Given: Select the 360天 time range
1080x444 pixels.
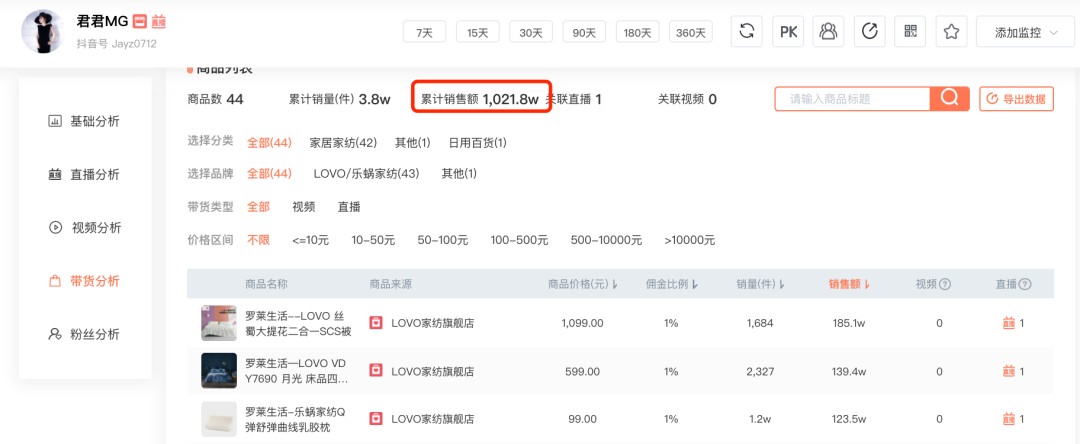Looking at the screenshot, I should (x=691, y=32).
